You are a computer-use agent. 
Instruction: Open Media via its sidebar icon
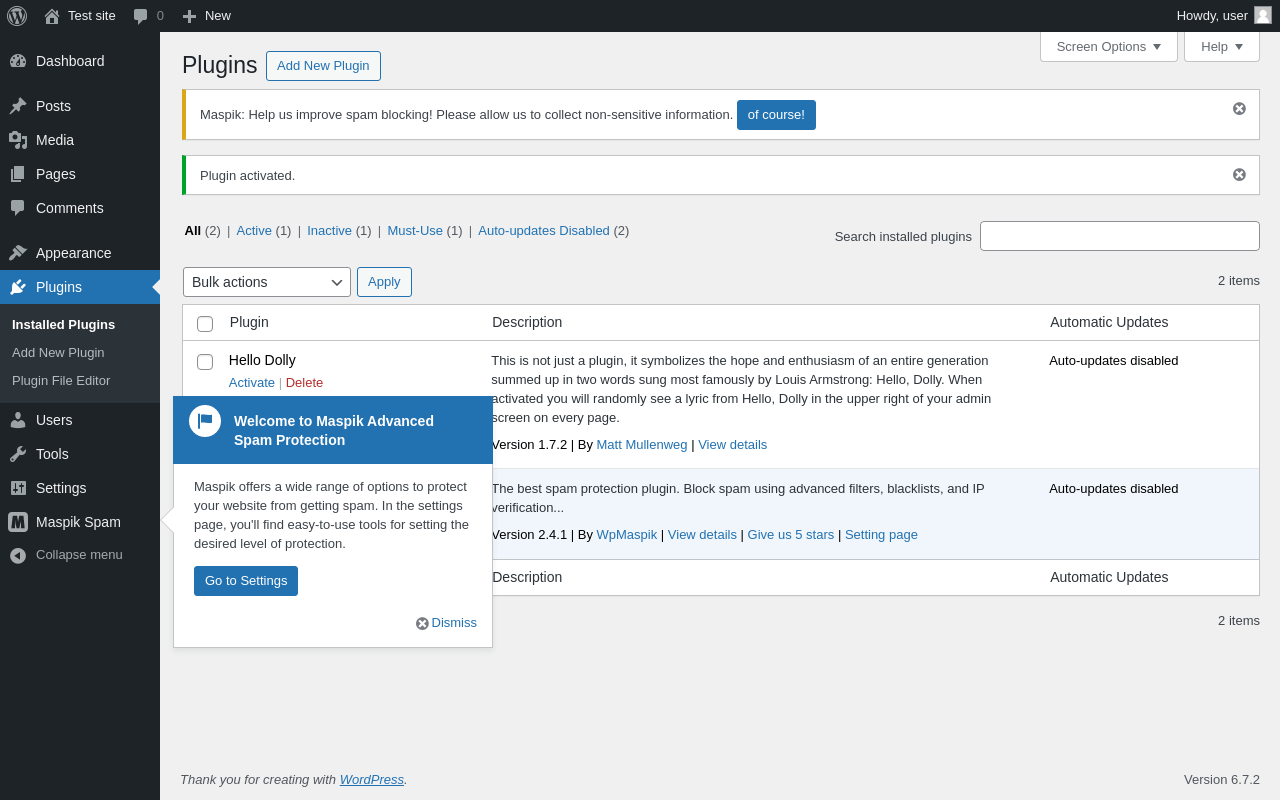coord(18,140)
